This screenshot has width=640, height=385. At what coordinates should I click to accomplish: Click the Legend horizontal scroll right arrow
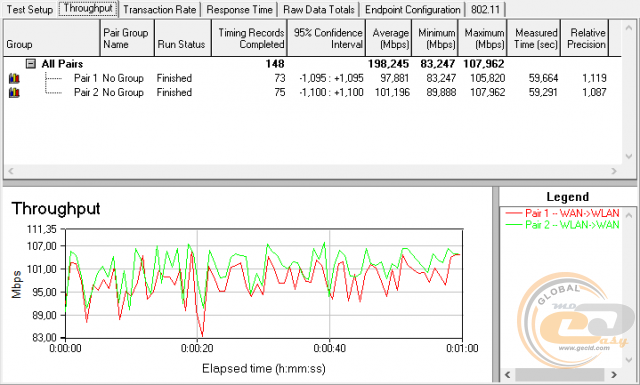click(x=613, y=374)
